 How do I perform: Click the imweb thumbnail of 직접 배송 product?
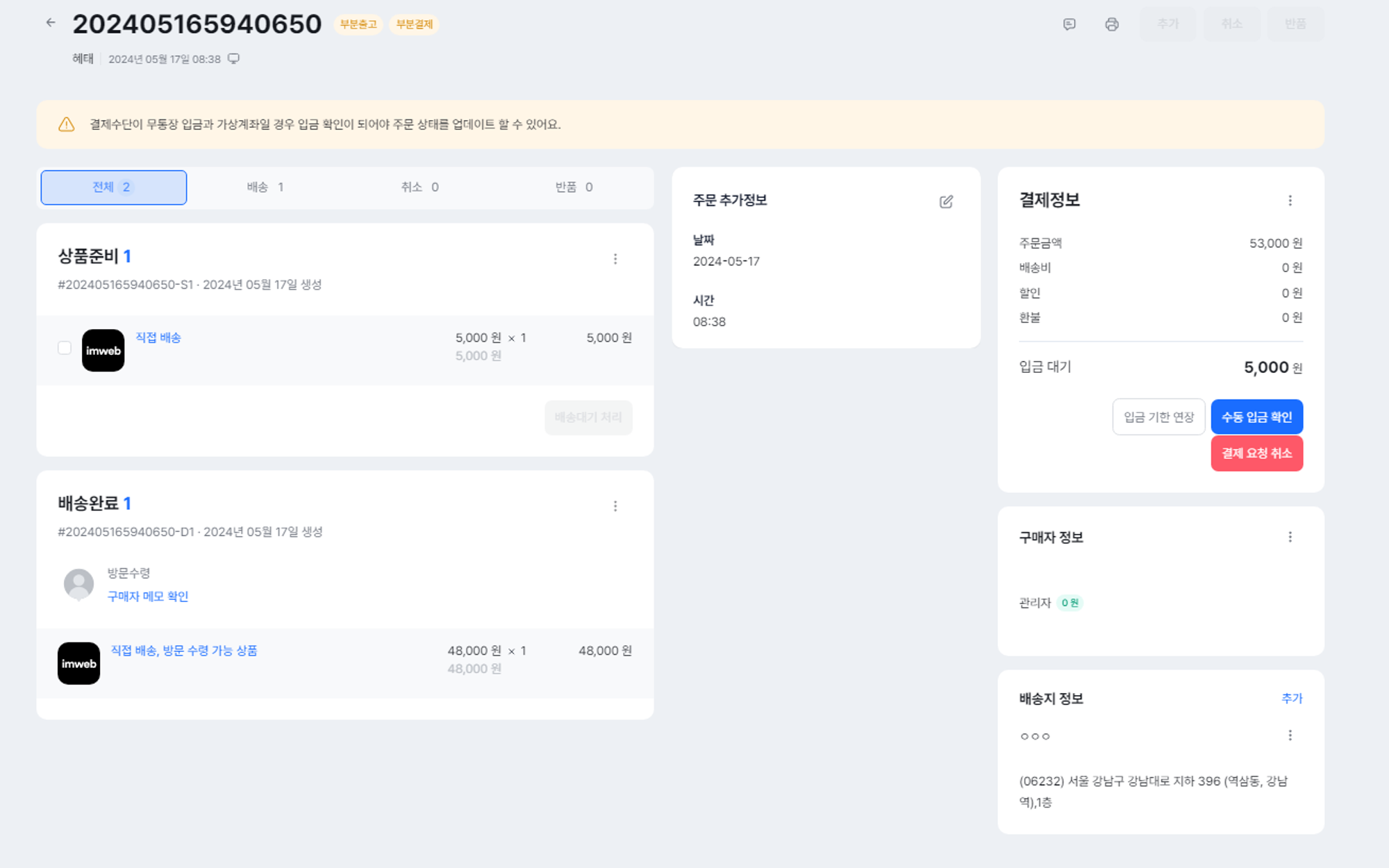(103, 351)
